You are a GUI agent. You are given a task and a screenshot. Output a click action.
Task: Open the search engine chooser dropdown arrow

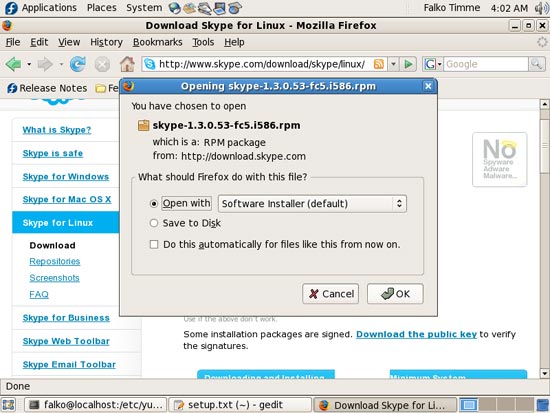pyautogui.click(x=440, y=64)
